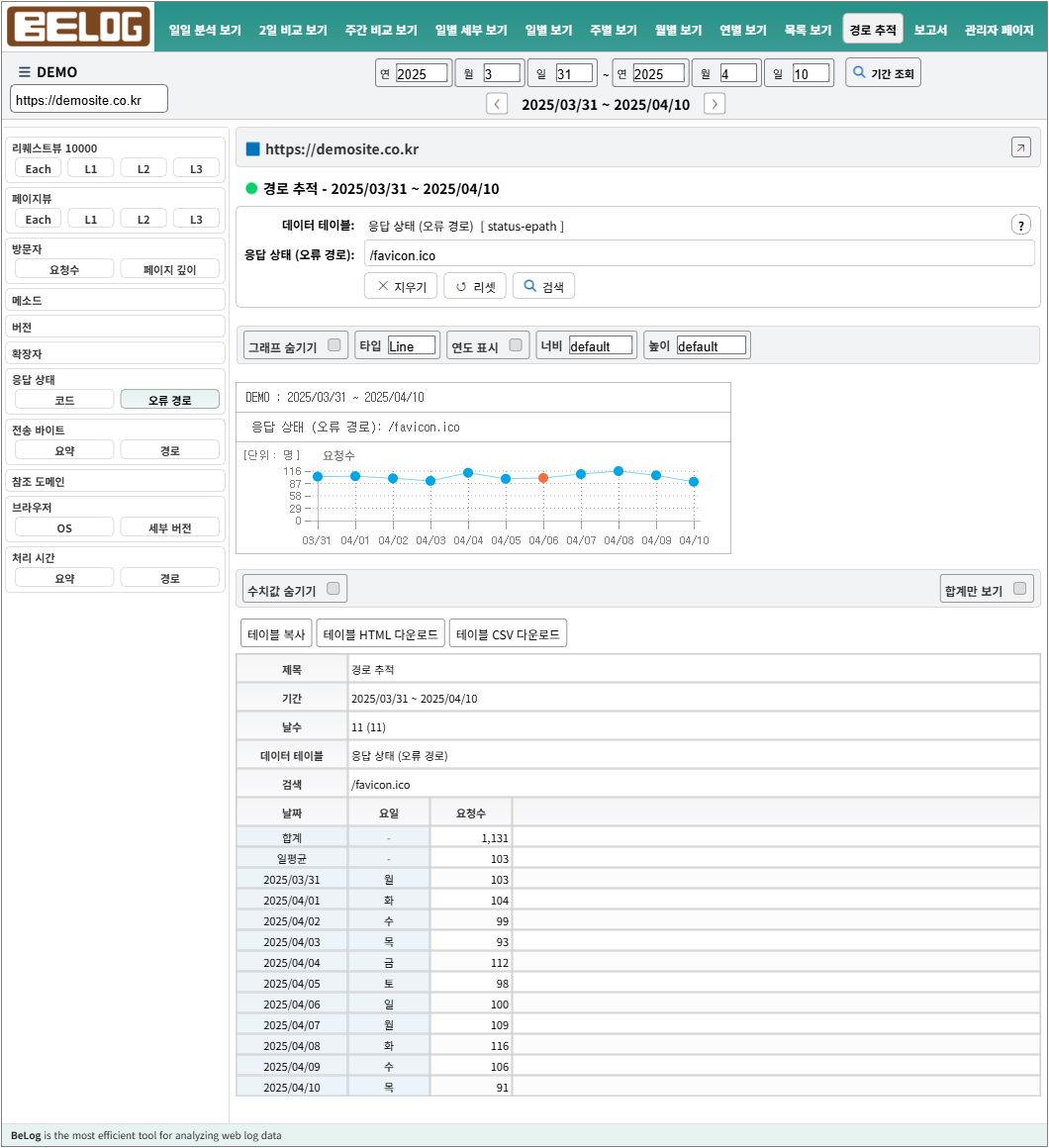
Task: Click the site URL field in sidebar
Action: point(89,99)
